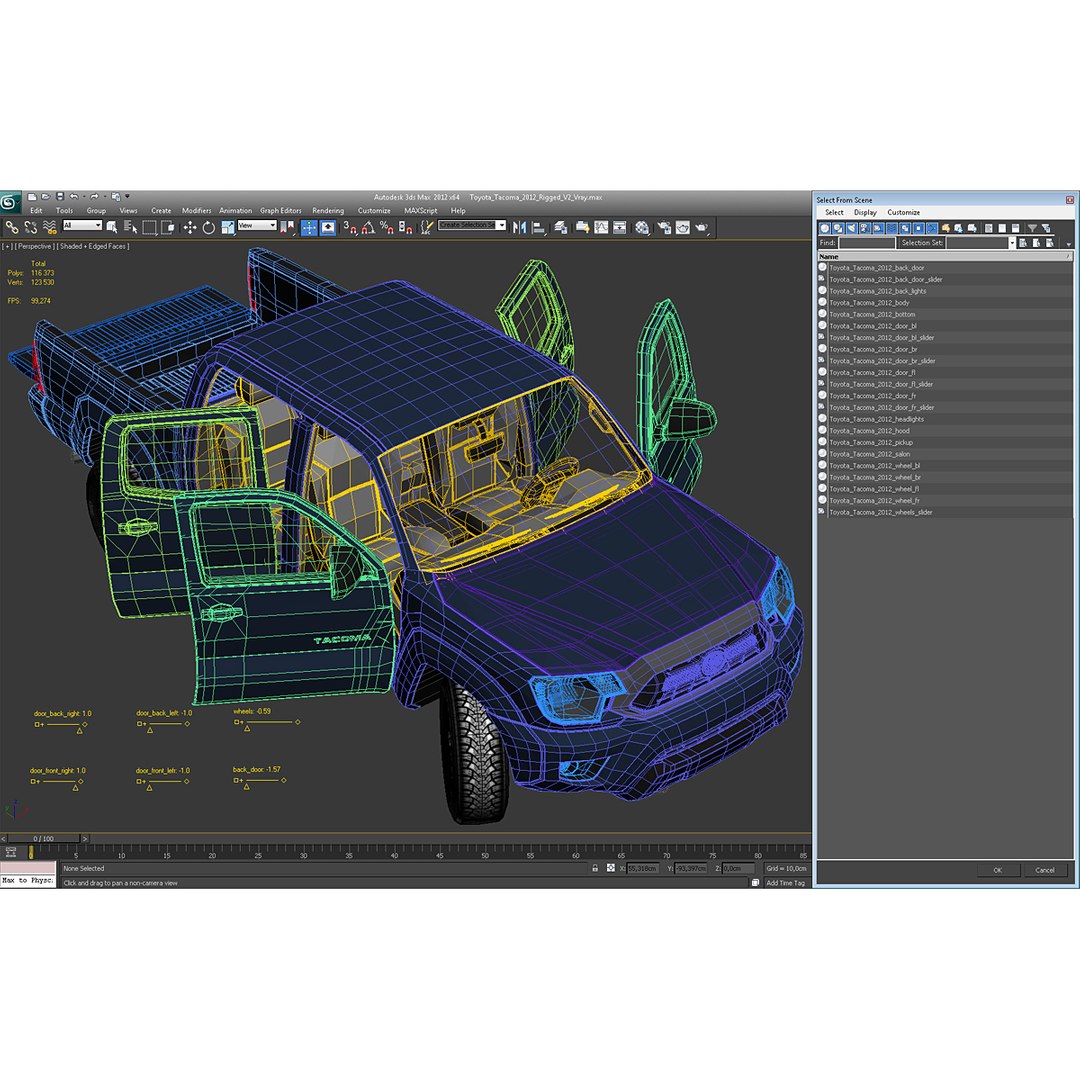Open the Modifiers menu

tap(196, 211)
